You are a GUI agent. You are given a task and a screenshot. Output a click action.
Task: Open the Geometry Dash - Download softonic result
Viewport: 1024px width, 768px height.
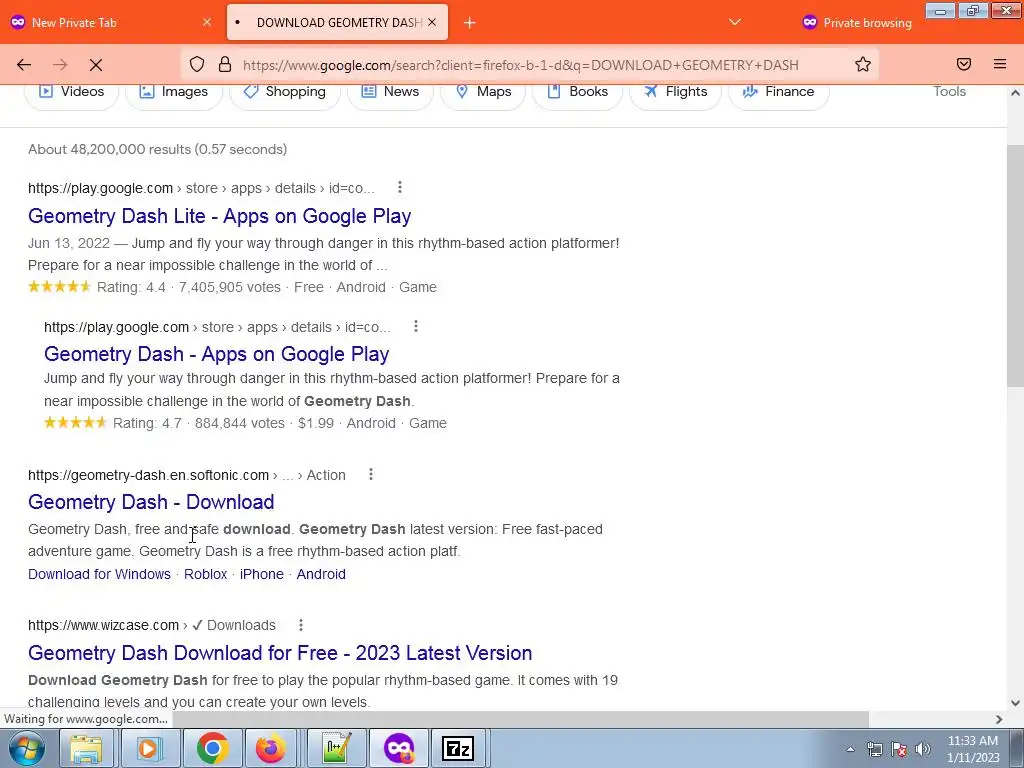pyautogui.click(x=151, y=502)
